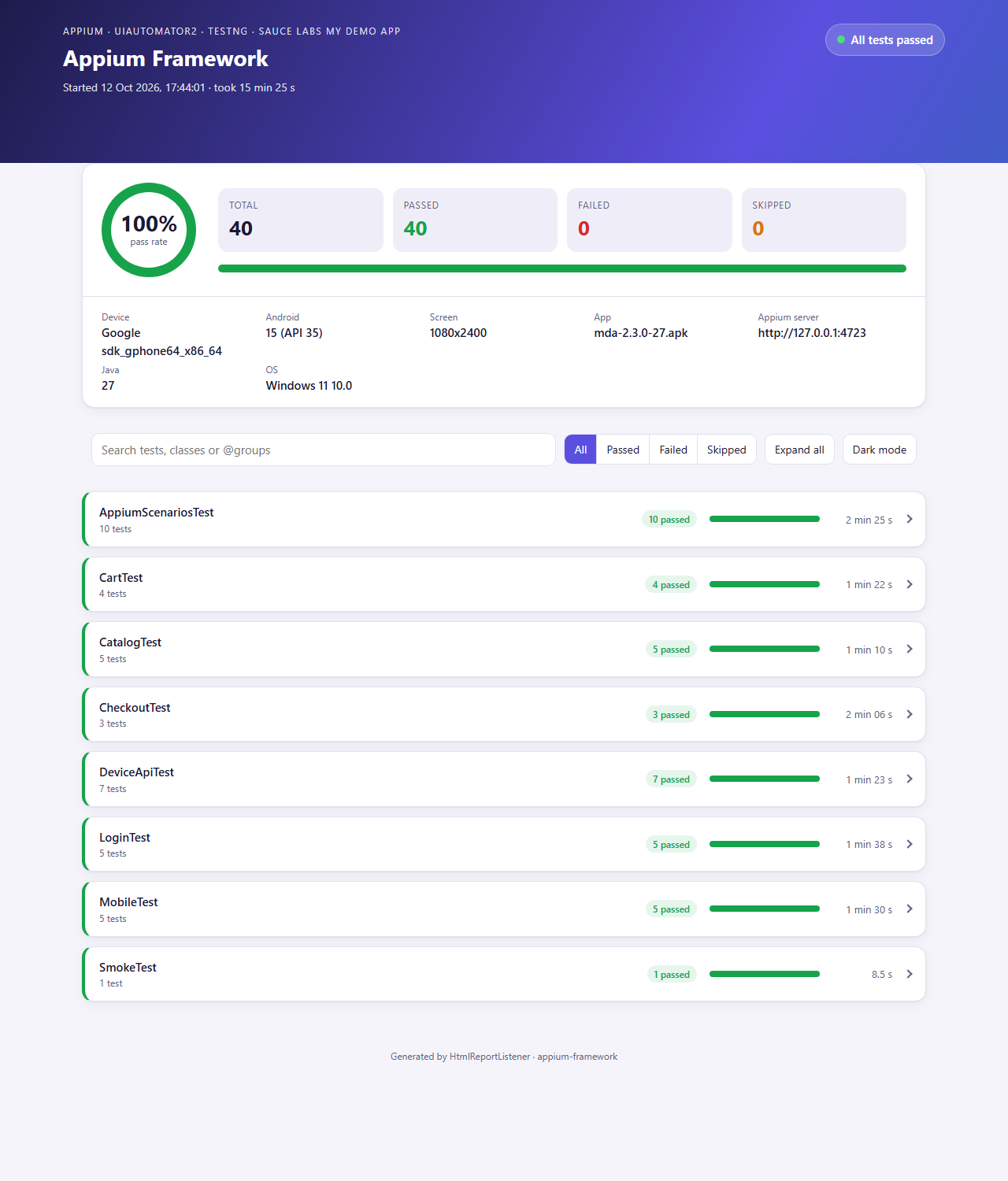
Task: Click the Appium Framework title
Action: tap(165, 59)
